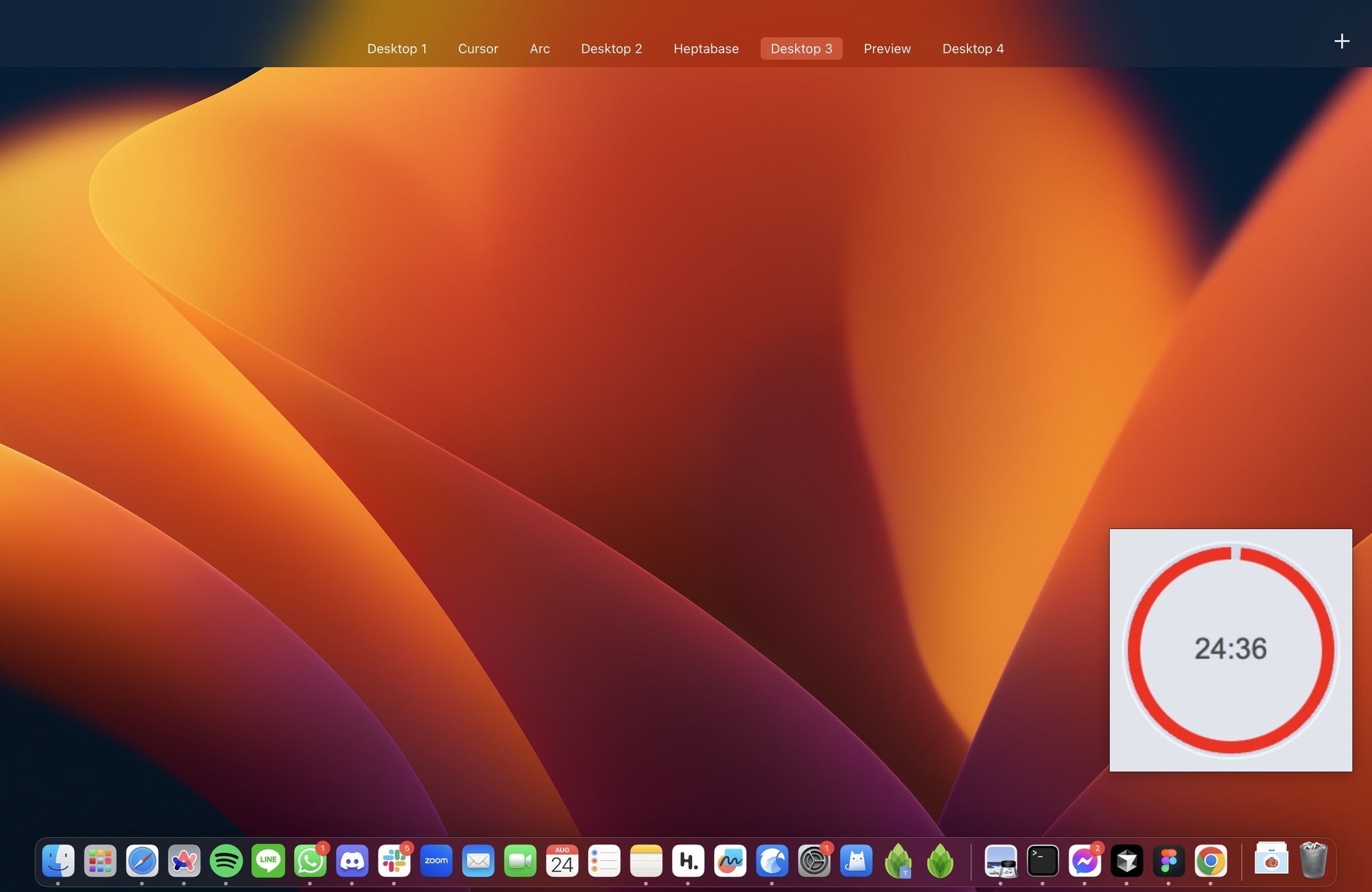
Task: Select the Cursor fullscreen space
Action: tap(478, 49)
